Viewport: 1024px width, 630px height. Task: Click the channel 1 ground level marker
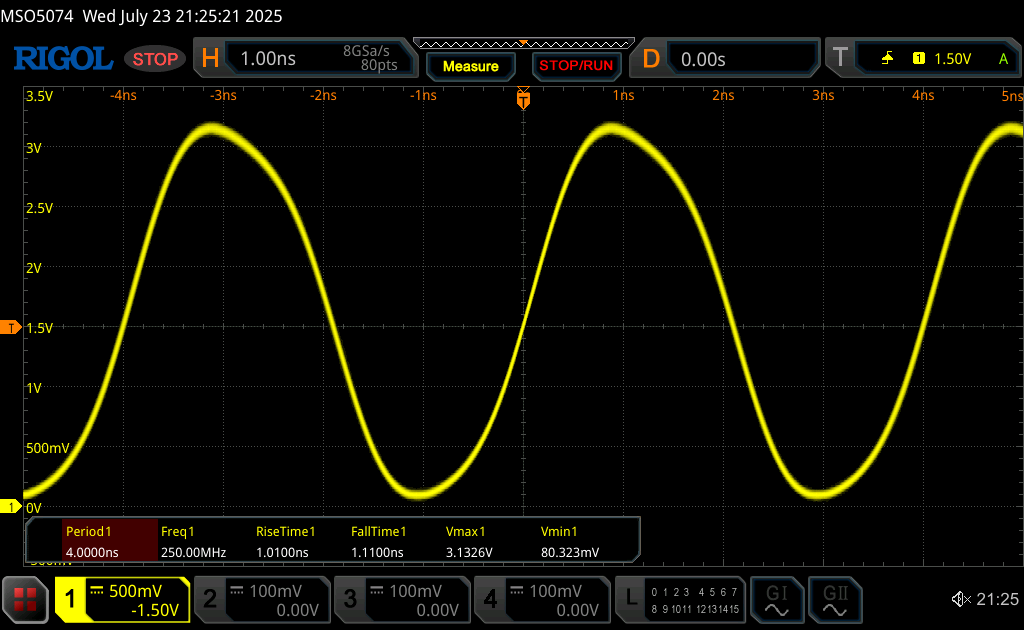11,507
